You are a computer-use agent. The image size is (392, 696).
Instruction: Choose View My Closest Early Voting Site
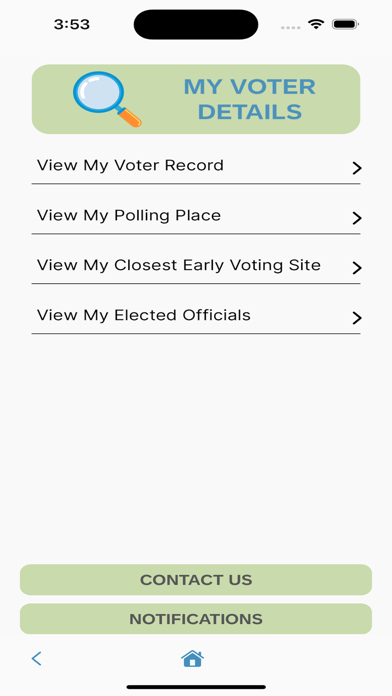[196, 265]
